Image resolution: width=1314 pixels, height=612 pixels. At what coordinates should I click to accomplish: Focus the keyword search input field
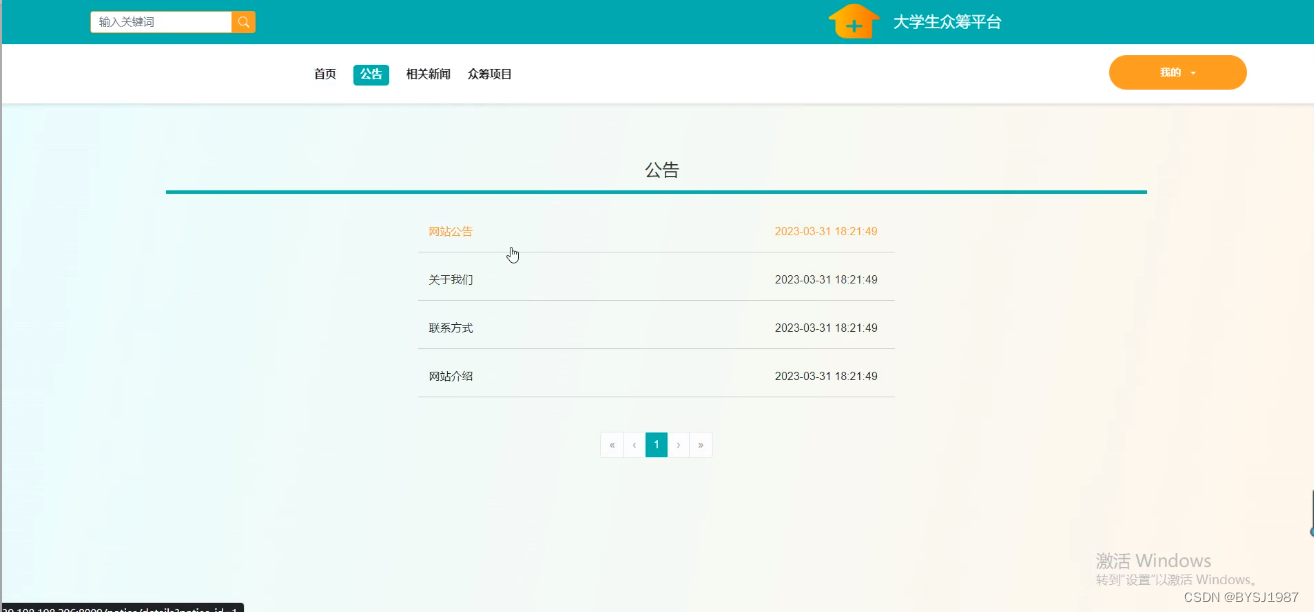161,22
